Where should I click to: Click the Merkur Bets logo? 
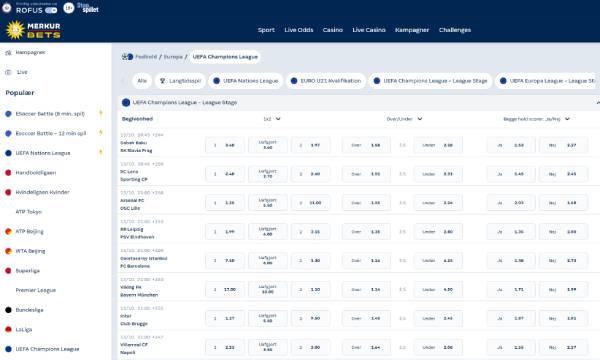[33, 30]
